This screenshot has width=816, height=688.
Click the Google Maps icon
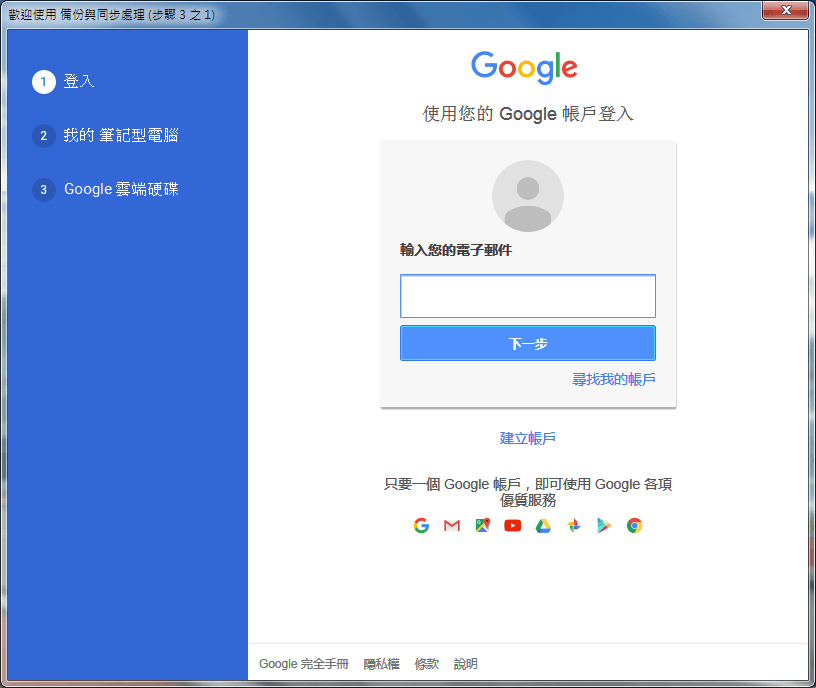tap(482, 525)
